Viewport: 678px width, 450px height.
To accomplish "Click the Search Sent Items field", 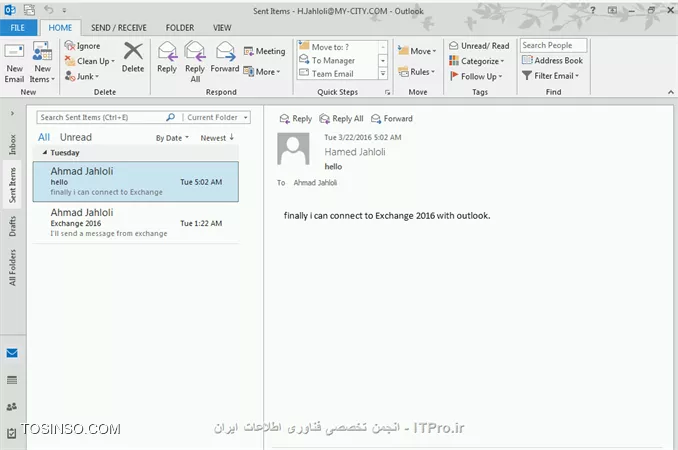I will coord(102,118).
